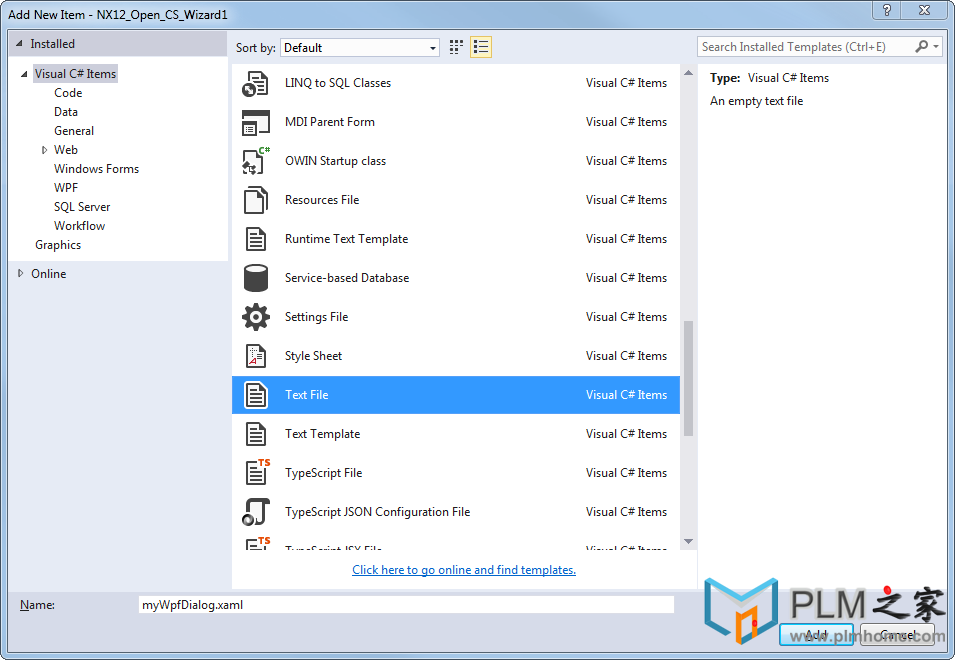Select the 'Text Template' template name
955x660 pixels.
pos(323,434)
